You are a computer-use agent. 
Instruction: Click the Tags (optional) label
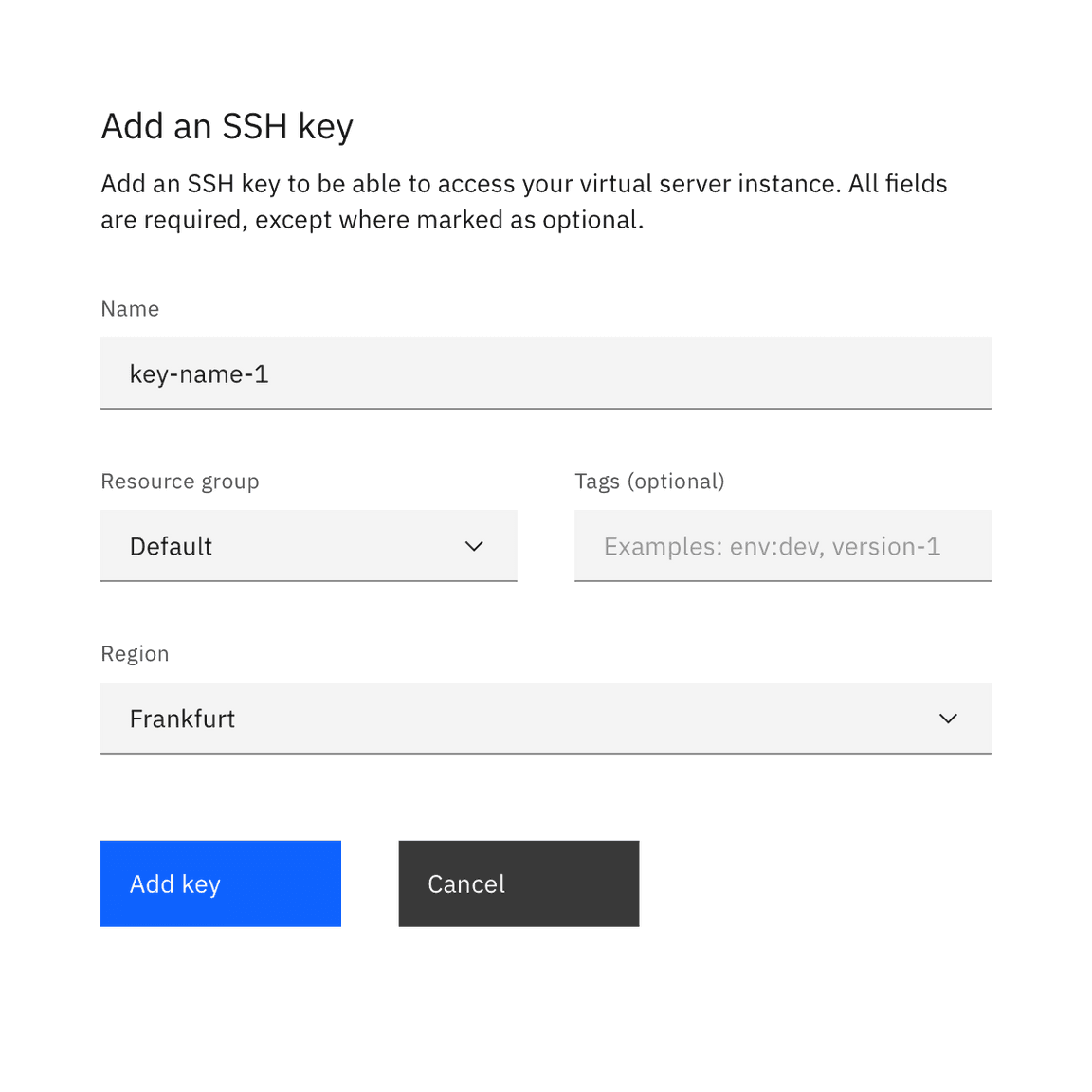point(649,482)
